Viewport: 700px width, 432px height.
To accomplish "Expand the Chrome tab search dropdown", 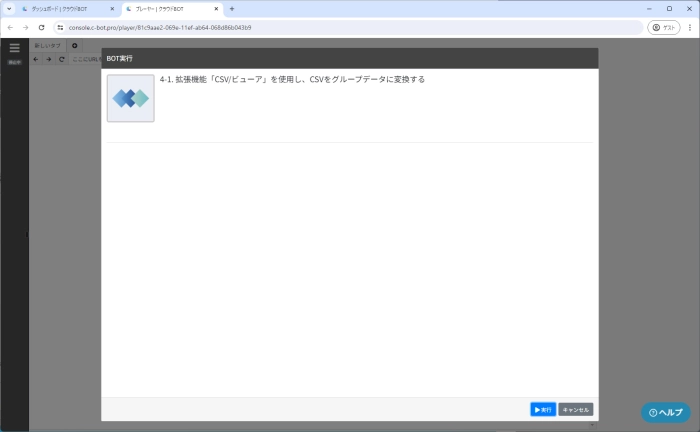I will pos(8,8).
